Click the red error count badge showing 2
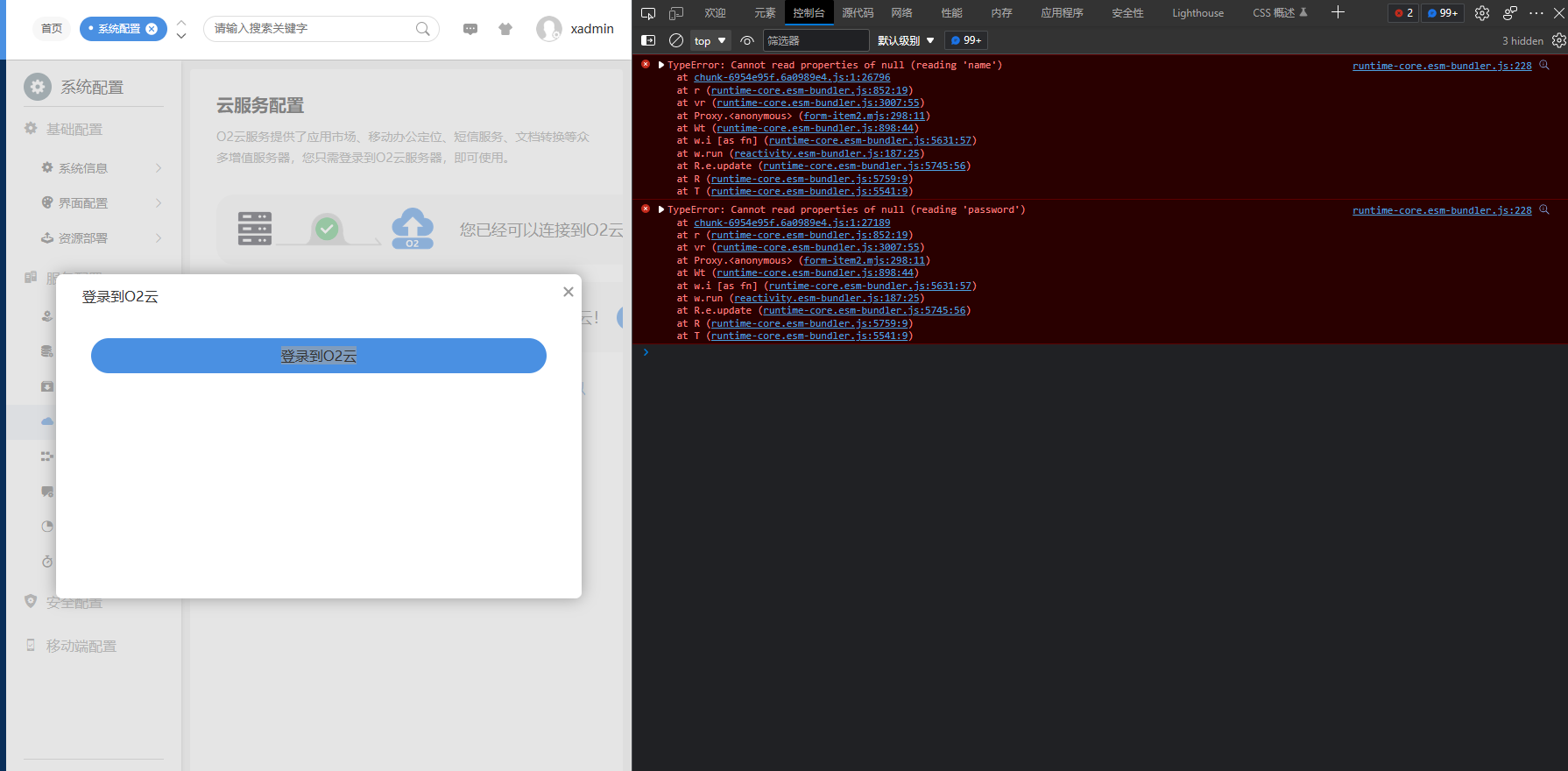1568x771 pixels. click(x=1403, y=13)
